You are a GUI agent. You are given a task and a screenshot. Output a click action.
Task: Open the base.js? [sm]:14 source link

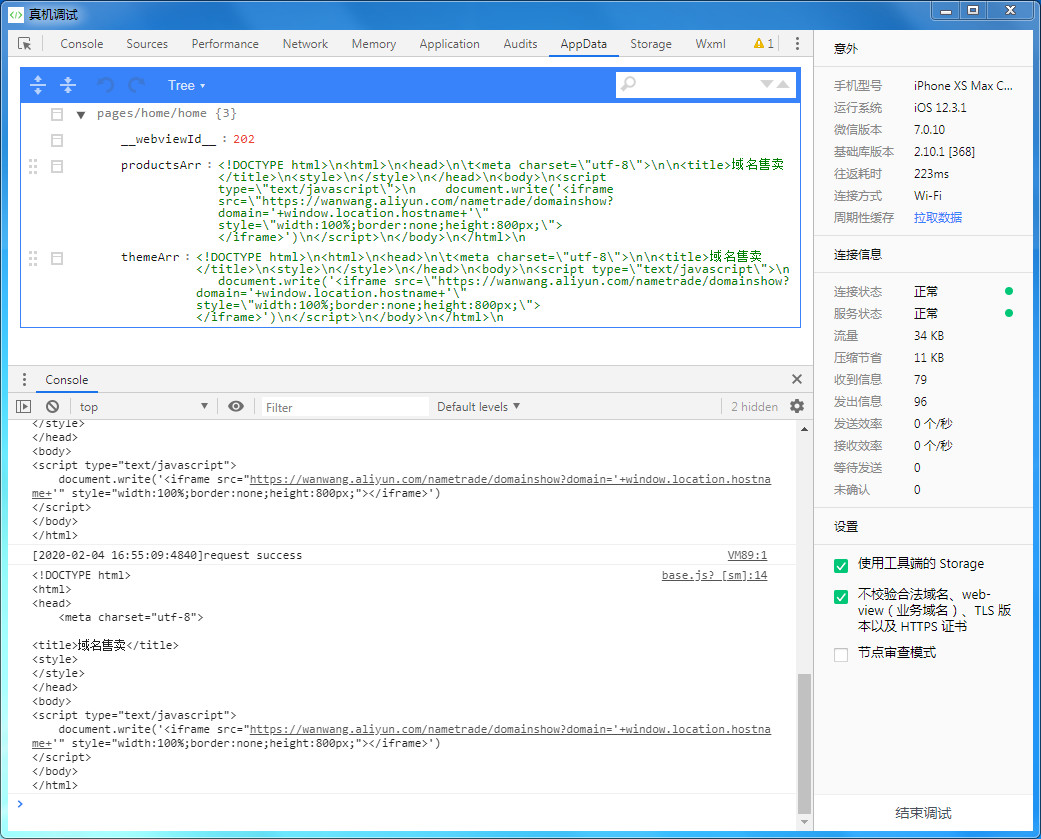click(x=714, y=575)
